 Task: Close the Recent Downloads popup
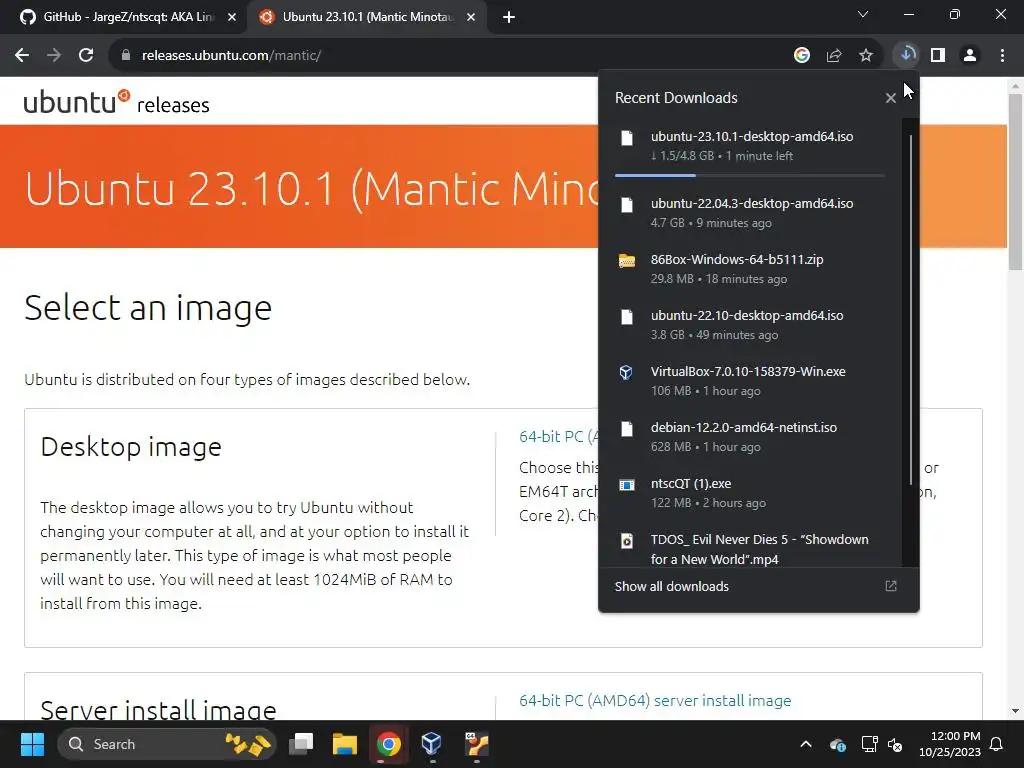click(x=890, y=98)
